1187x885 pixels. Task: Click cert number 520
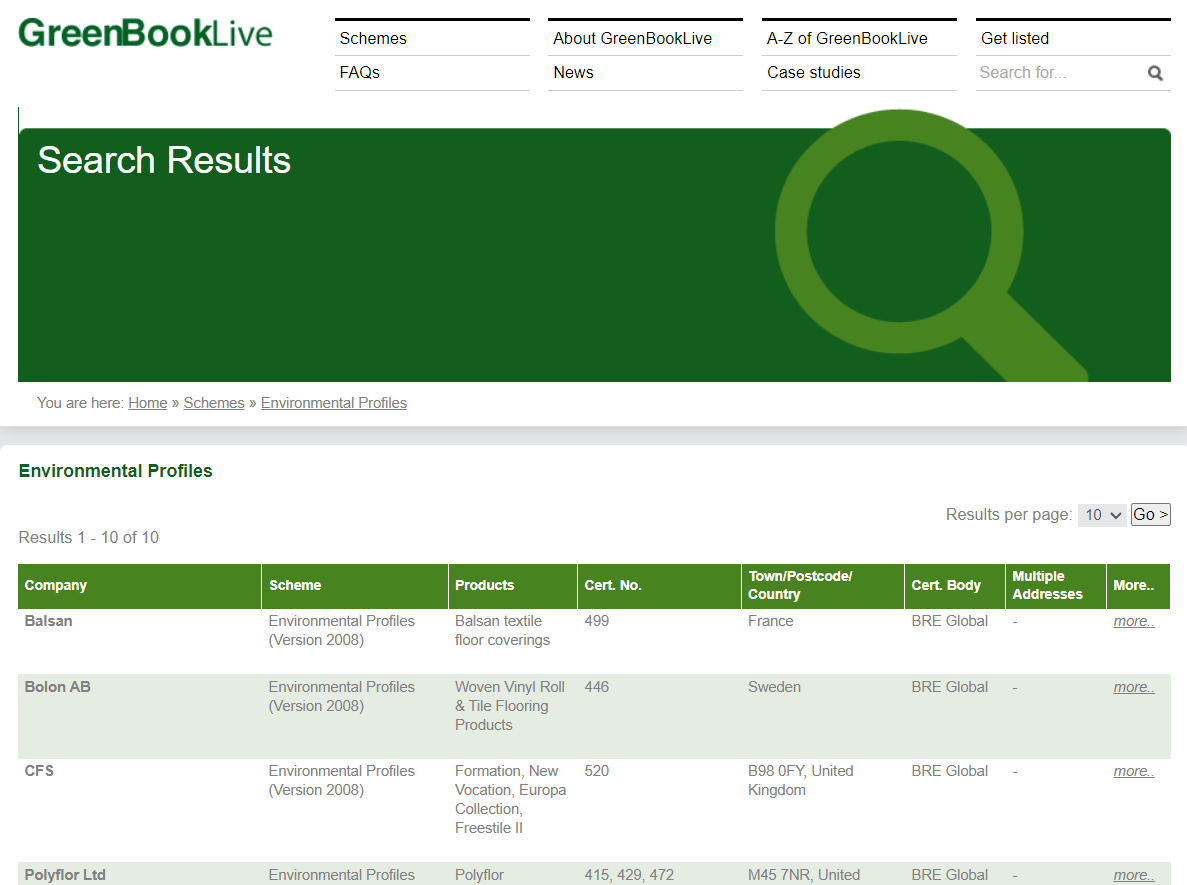click(597, 771)
